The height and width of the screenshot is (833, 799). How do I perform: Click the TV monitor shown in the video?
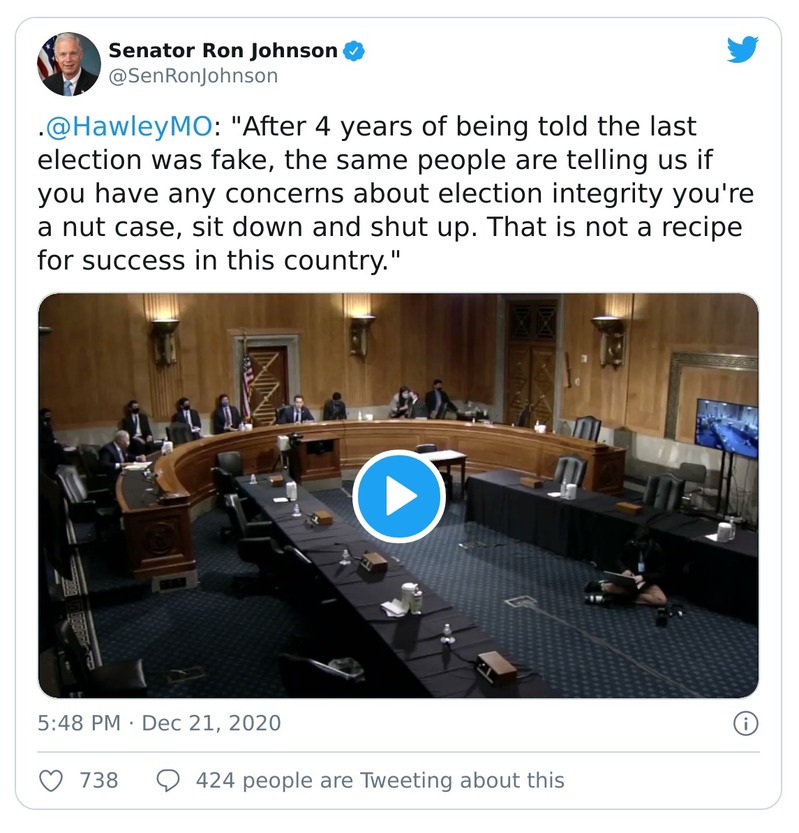(x=726, y=428)
